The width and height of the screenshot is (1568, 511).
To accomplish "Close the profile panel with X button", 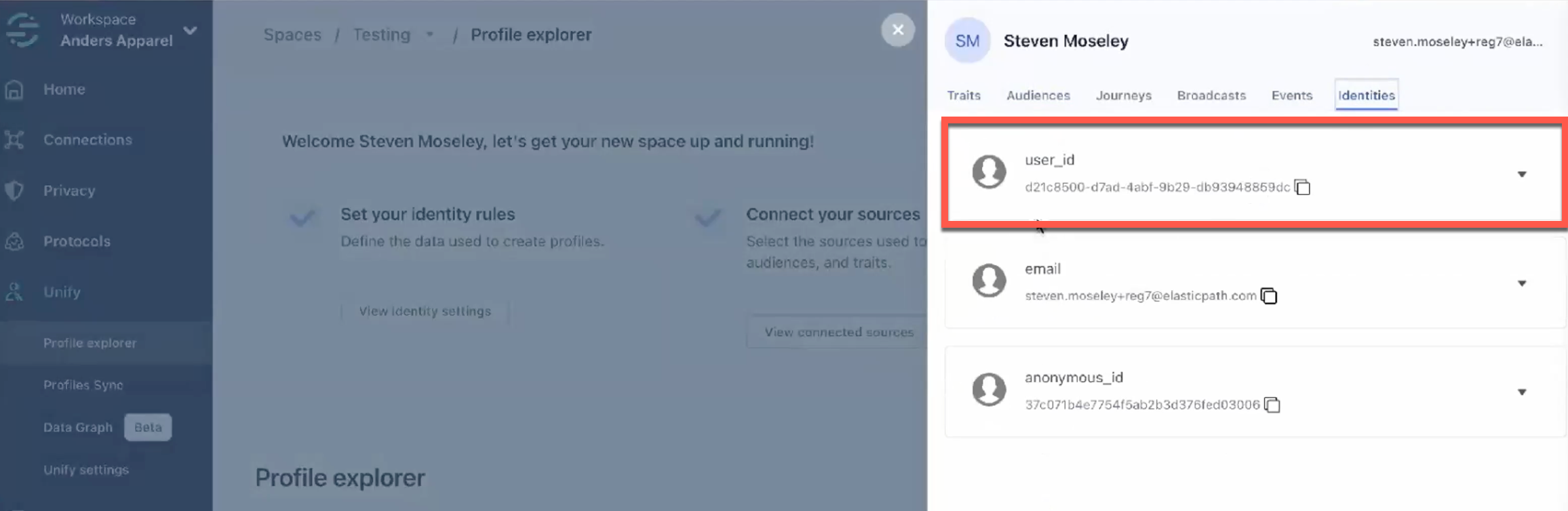I will (897, 30).
